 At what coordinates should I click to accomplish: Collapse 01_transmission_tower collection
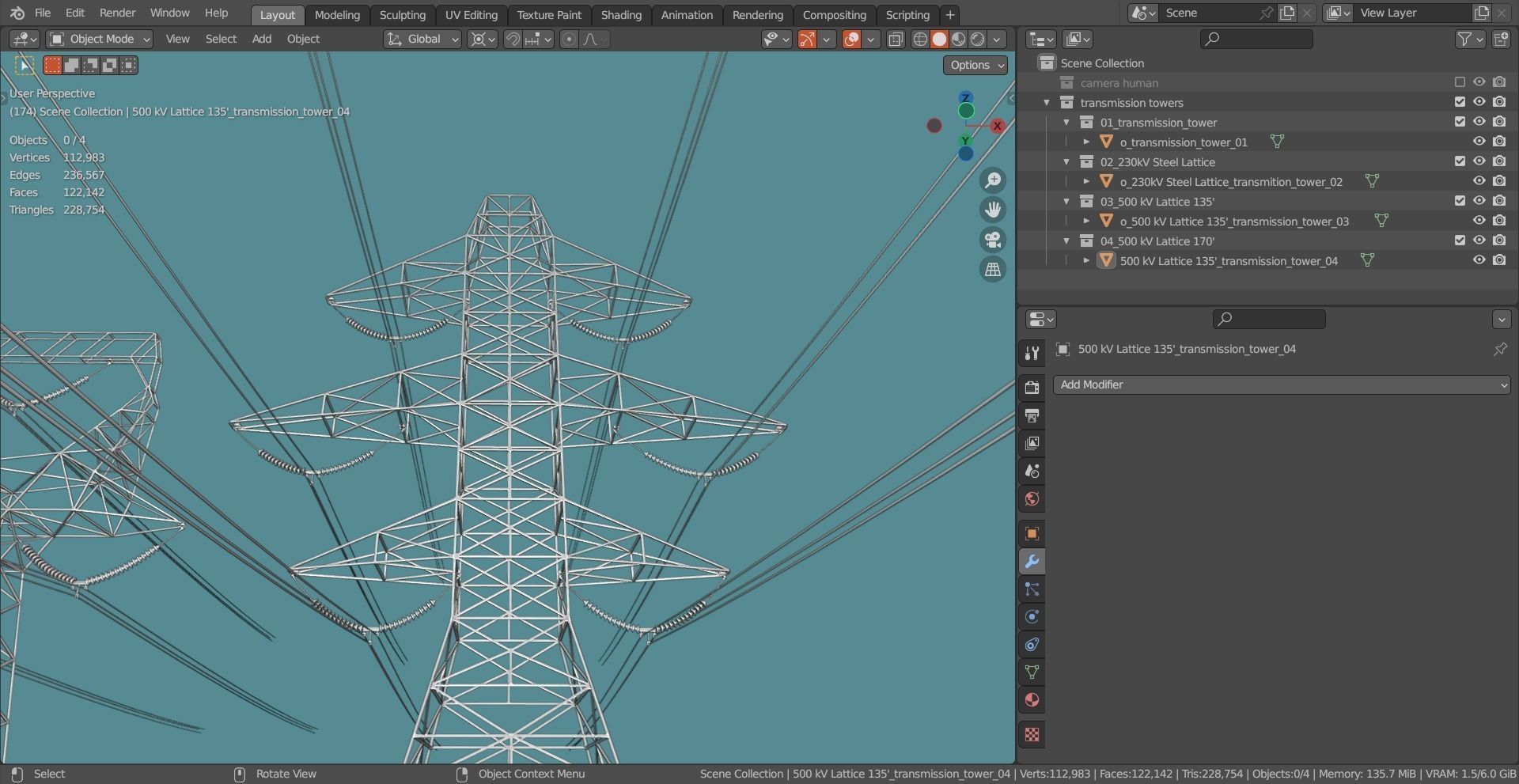pos(1066,123)
